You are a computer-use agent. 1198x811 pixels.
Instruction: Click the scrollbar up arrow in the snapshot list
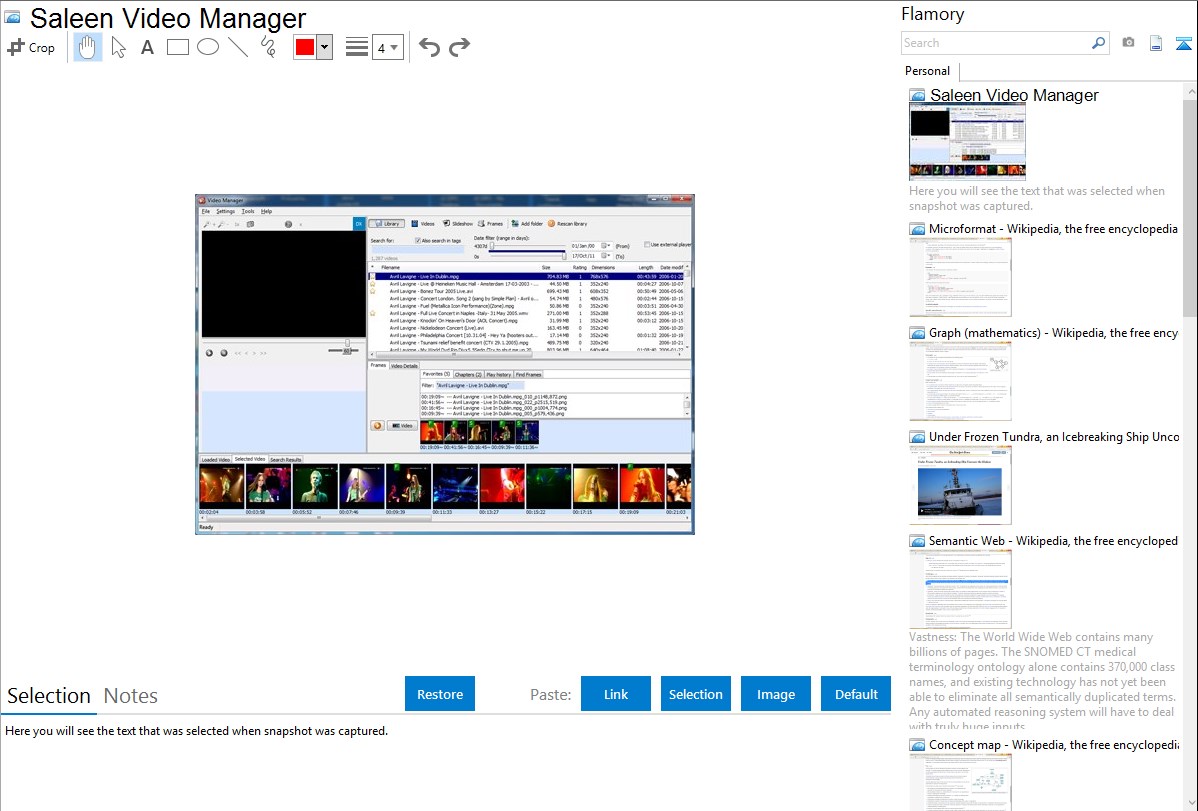(x=1190, y=90)
